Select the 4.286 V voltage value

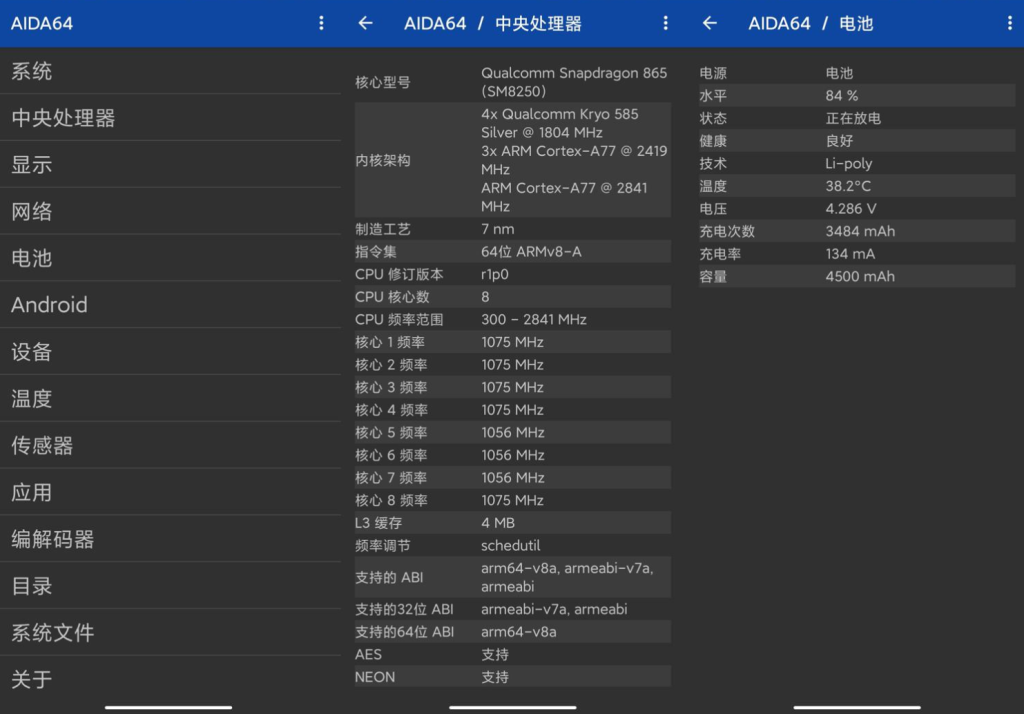pyautogui.click(x=850, y=209)
